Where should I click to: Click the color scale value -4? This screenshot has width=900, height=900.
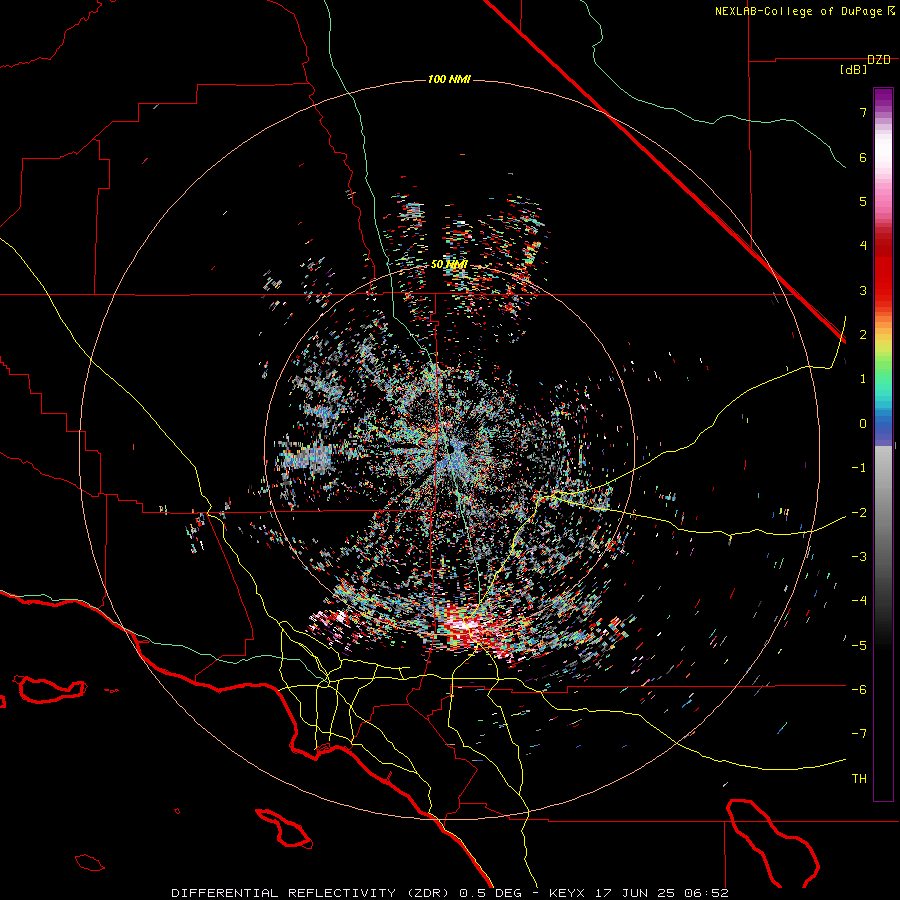click(859, 600)
